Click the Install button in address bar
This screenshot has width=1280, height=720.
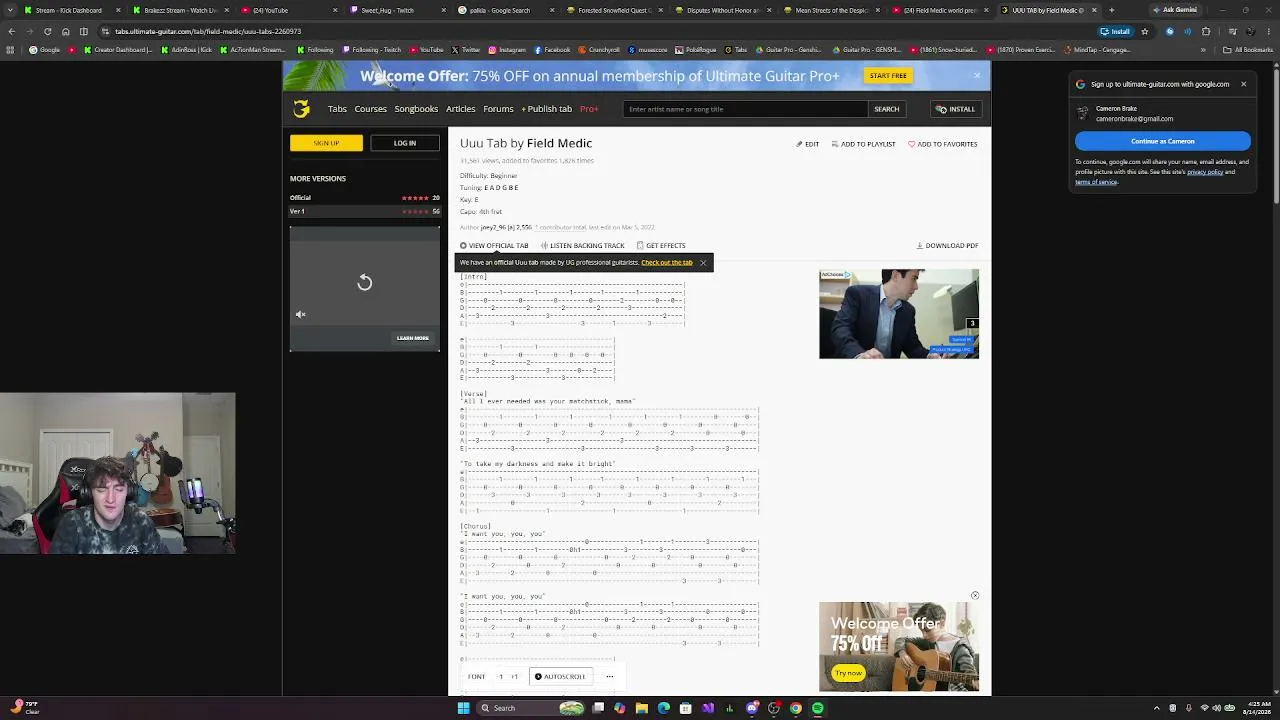[1115, 31]
